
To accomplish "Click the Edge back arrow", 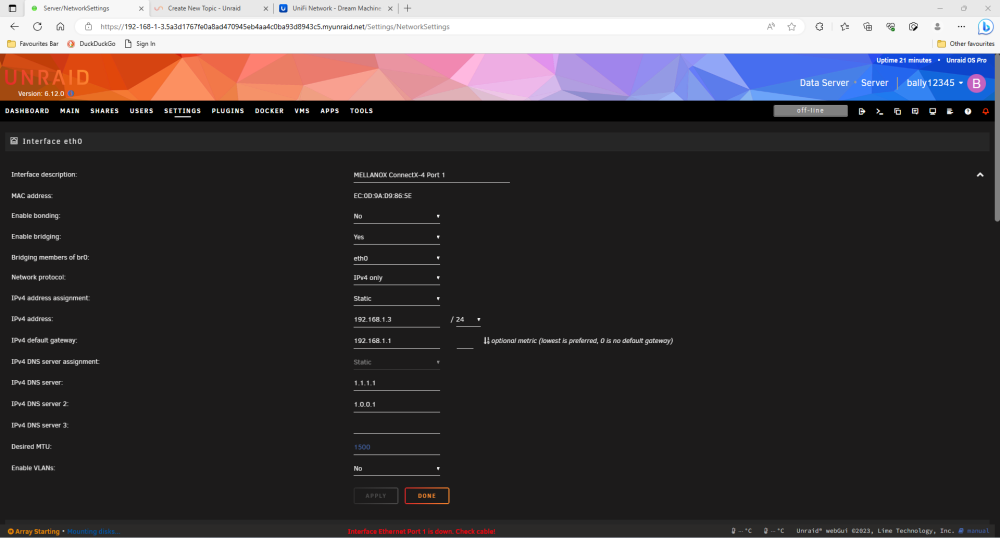I will tap(15, 26).
